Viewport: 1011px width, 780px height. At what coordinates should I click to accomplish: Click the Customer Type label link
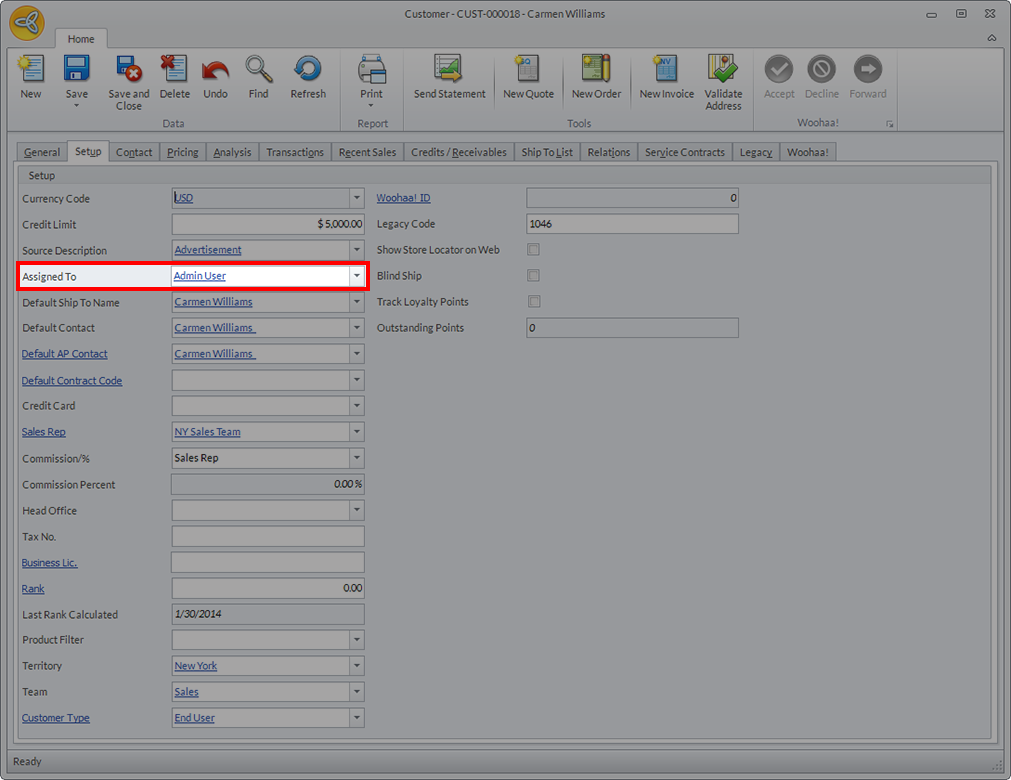click(56, 718)
